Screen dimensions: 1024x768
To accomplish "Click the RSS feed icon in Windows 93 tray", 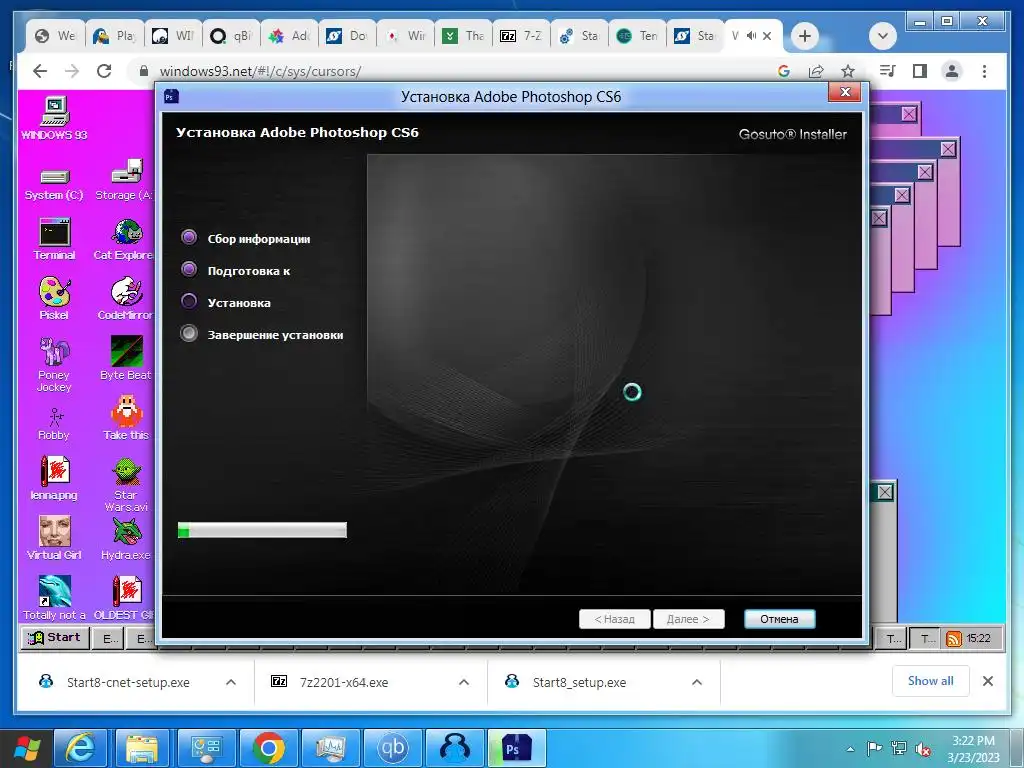I will point(953,639).
